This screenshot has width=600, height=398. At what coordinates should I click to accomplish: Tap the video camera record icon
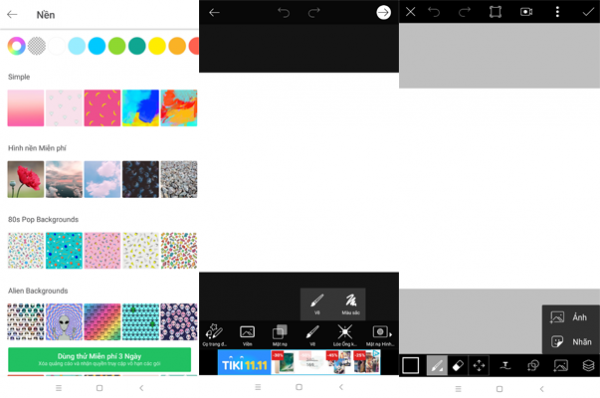click(527, 12)
